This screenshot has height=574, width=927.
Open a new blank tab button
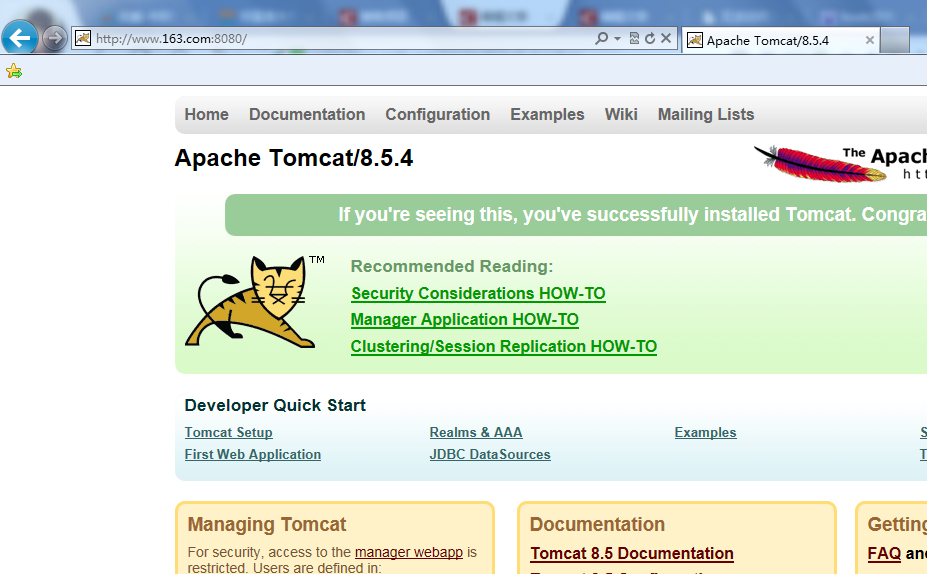coord(894,40)
